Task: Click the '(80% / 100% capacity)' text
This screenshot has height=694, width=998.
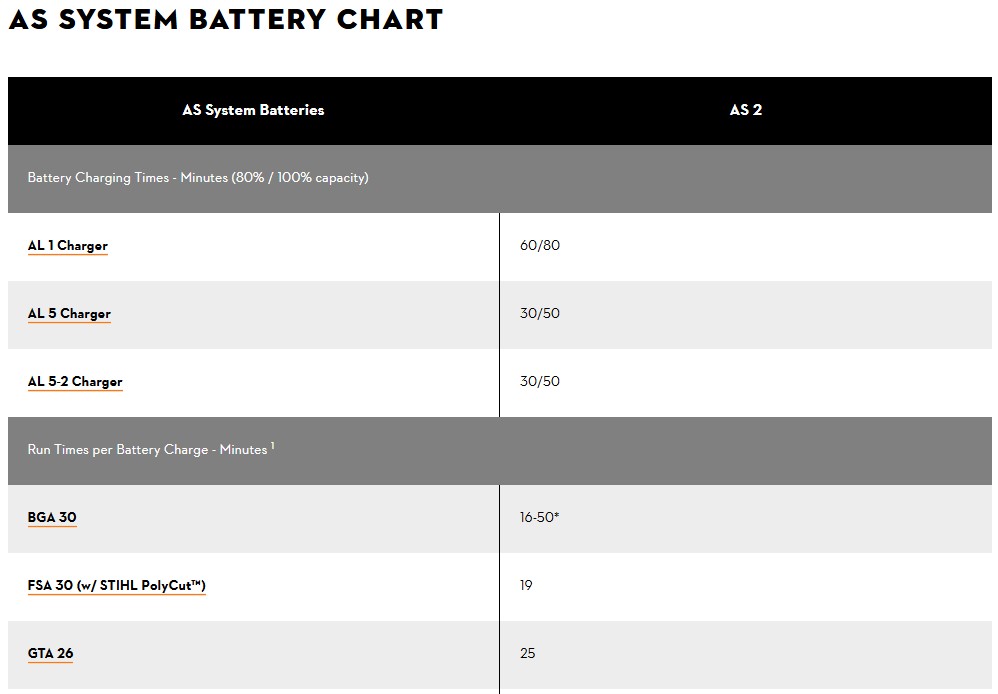Action: point(300,178)
